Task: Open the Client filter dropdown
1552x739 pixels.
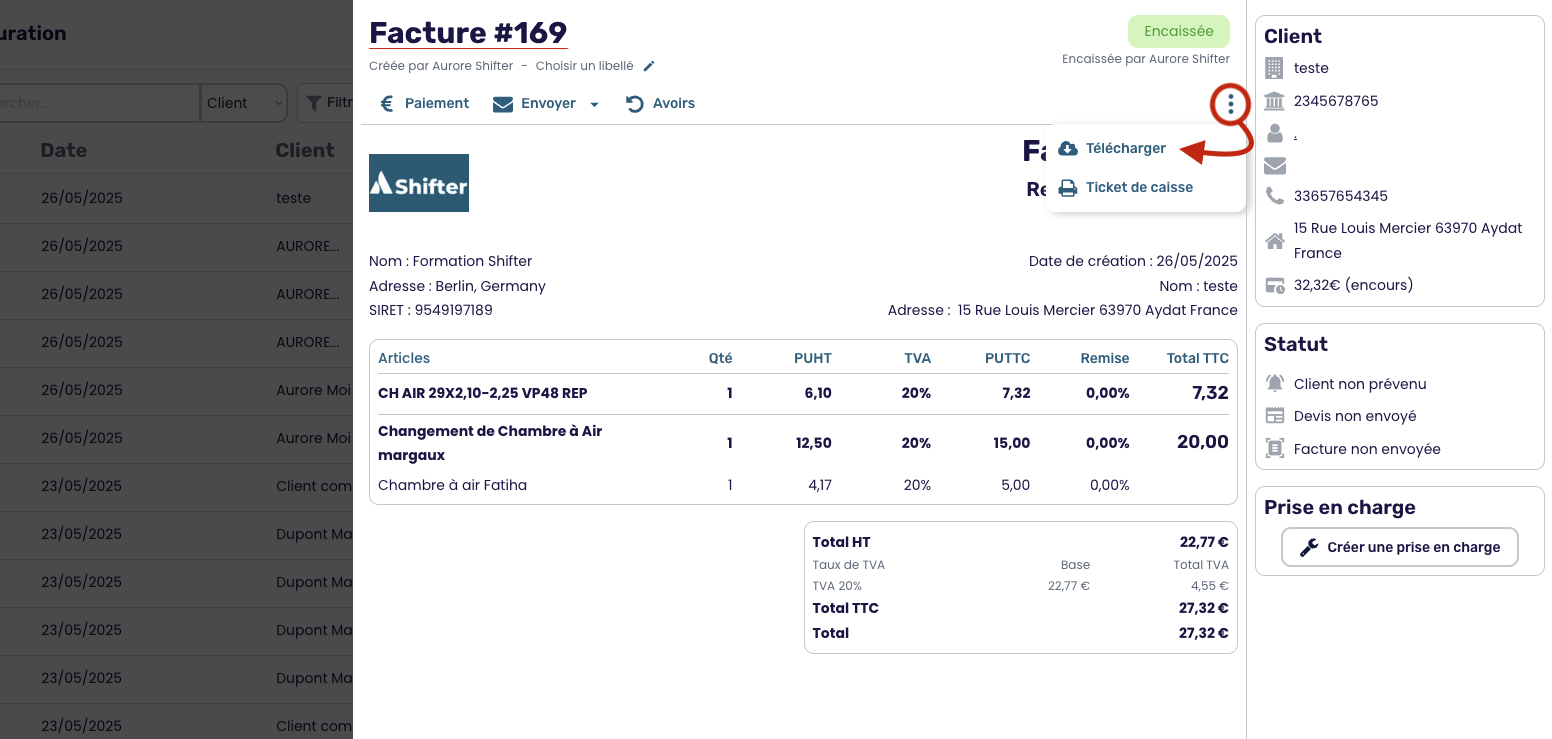Action: click(244, 103)
